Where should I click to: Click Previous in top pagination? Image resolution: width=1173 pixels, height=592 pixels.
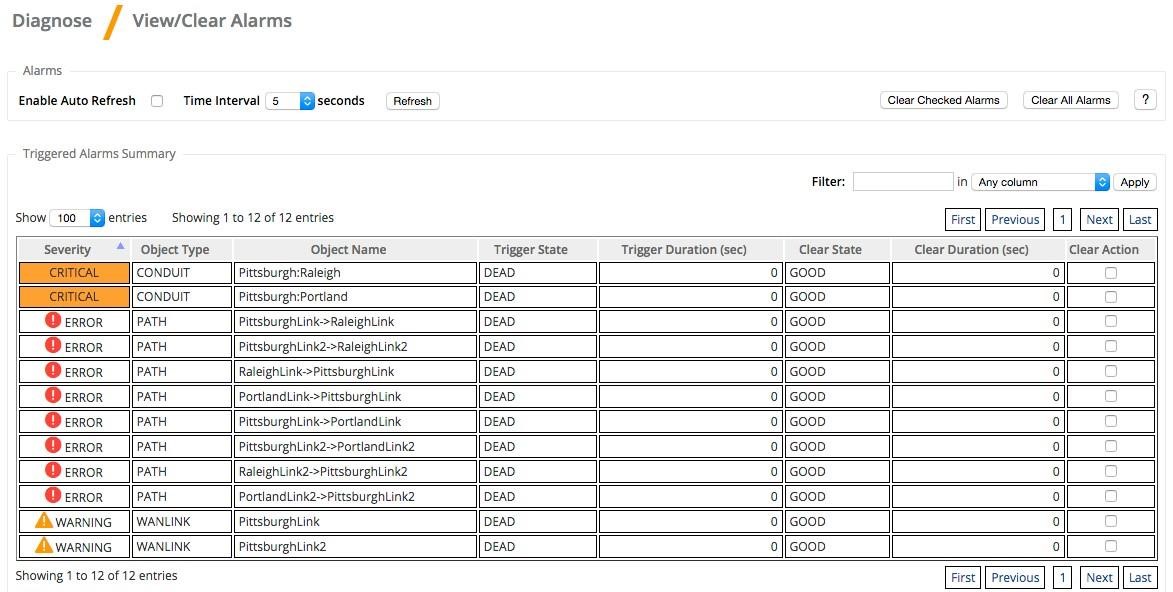pyautogui.click(x=1015, y=219)
